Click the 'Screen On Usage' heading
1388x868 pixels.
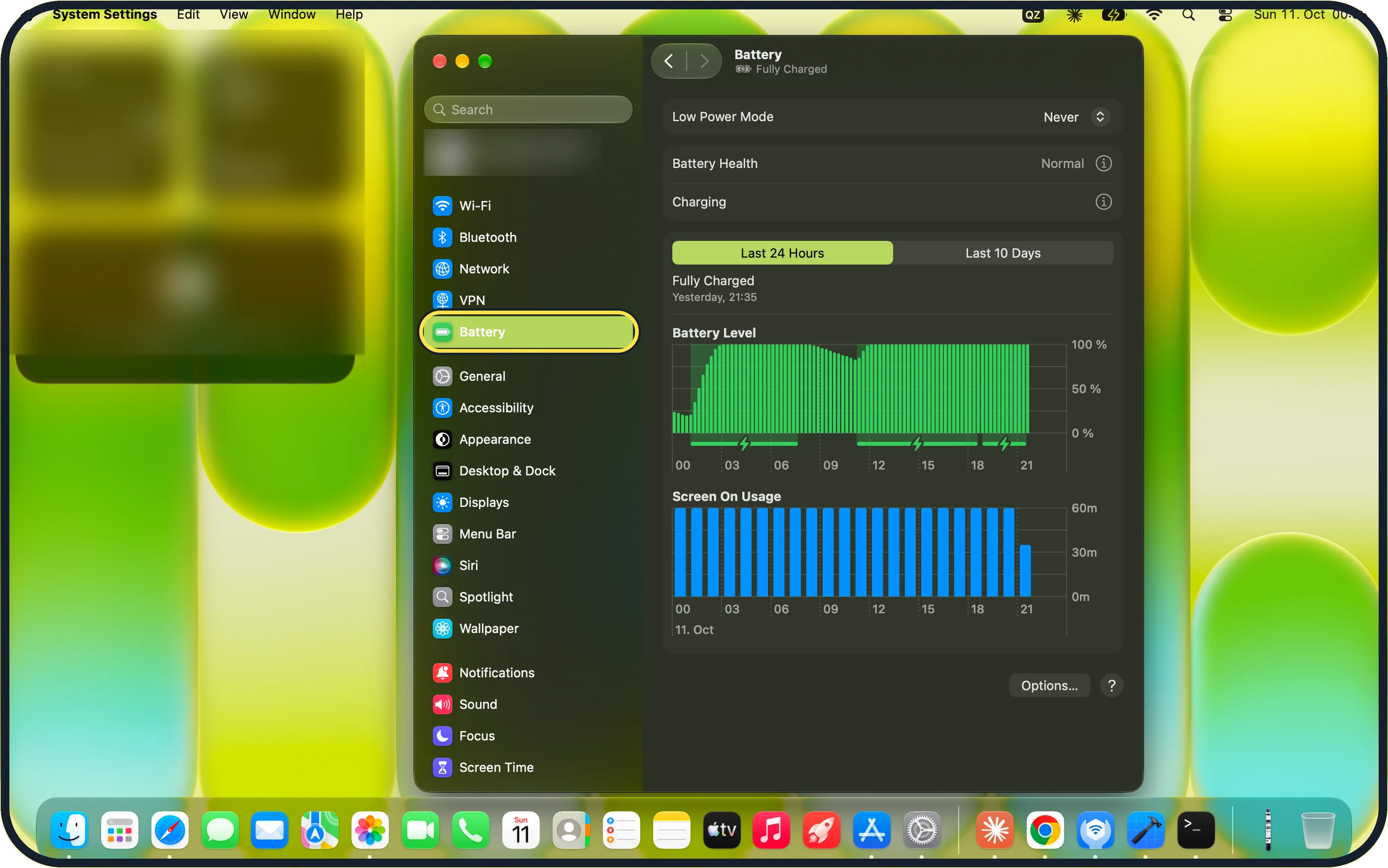click(727, 497)
